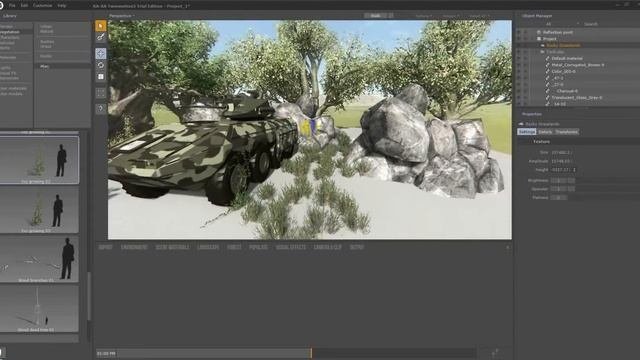The height and width of the screenshot is (360, 640).
Task: Select the dead branches thumbnail in library
Action: click(x=39, y=260)
